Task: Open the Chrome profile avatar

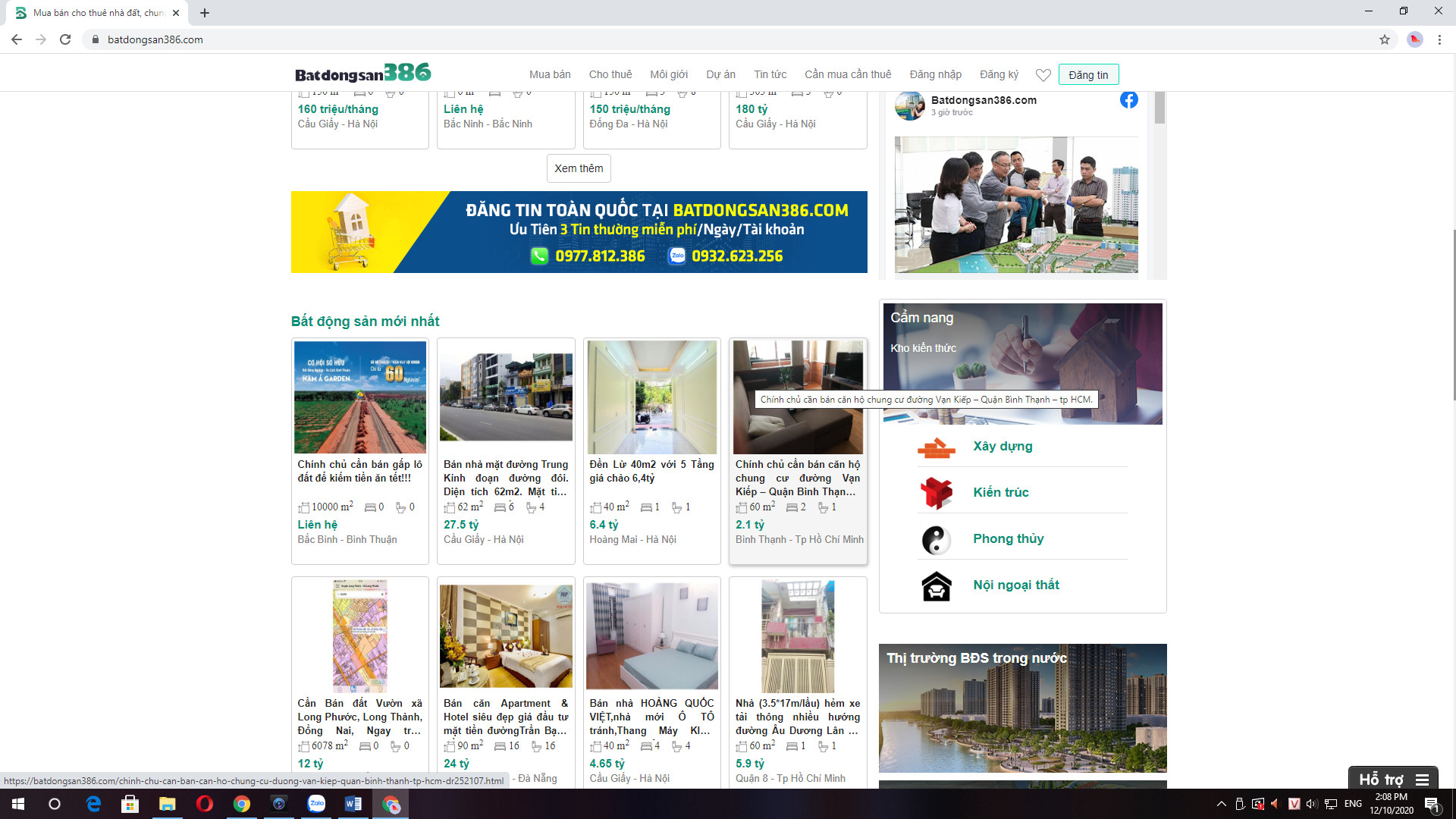Action: [1414, 39]
